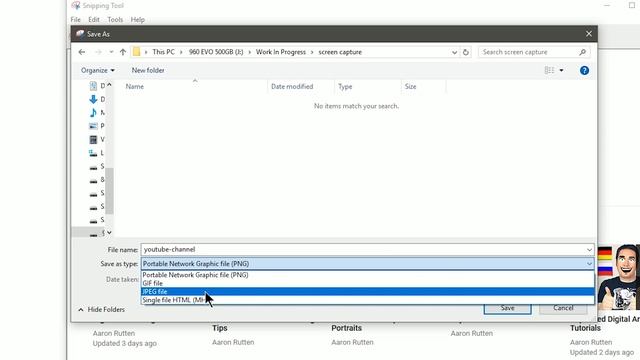Choose Portable Network Graphic file (PNG) option

coord(367,275)
